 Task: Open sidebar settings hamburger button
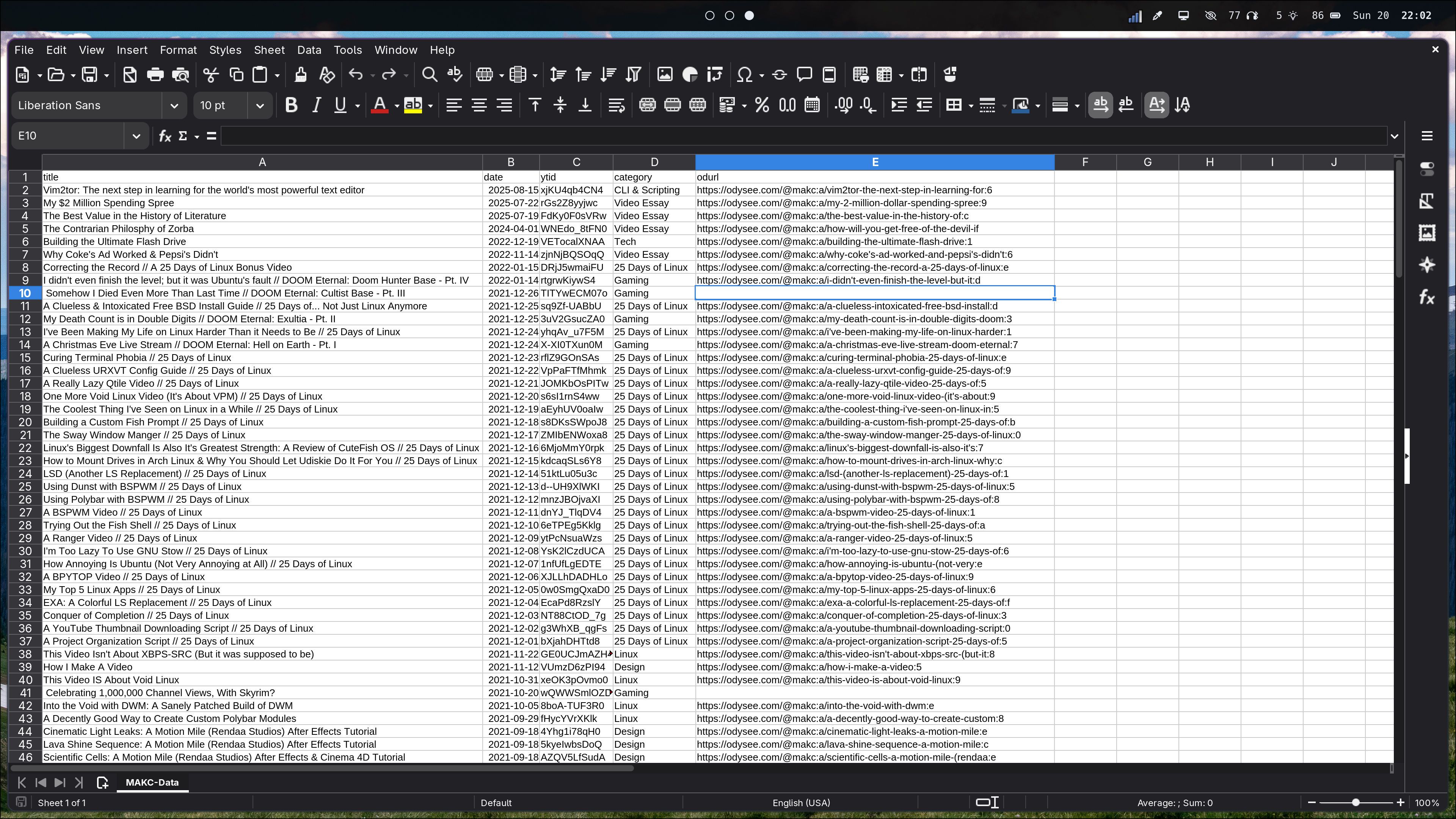[1426, 136]
